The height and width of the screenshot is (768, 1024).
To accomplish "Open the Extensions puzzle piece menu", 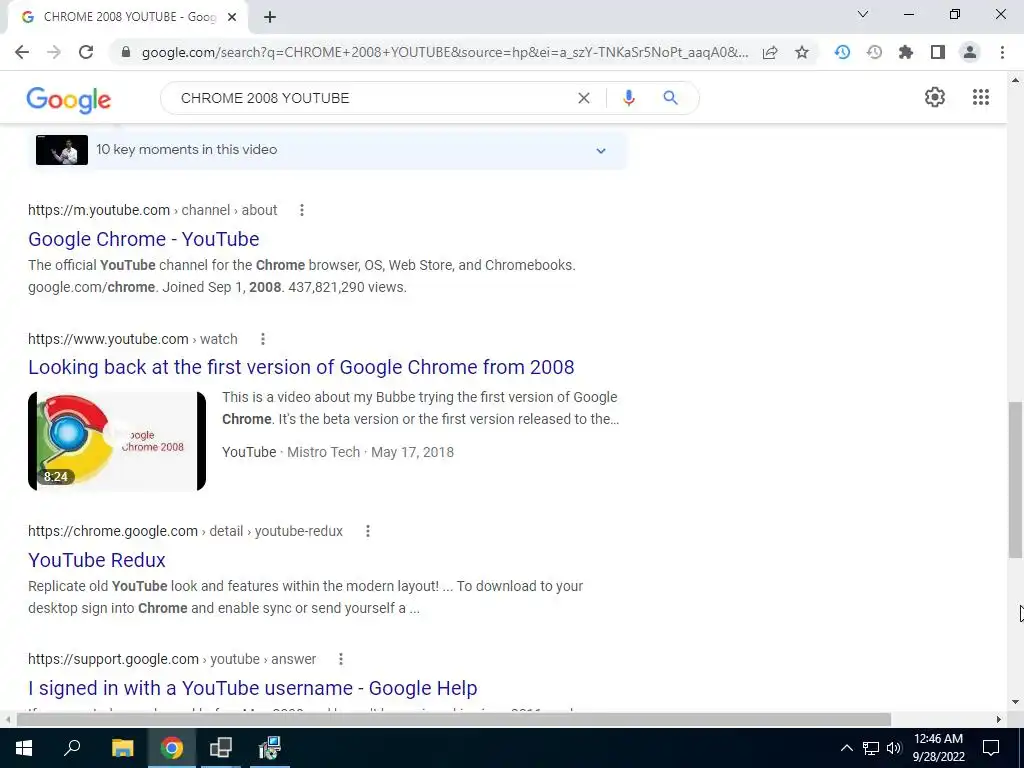I will click(906, 52).
